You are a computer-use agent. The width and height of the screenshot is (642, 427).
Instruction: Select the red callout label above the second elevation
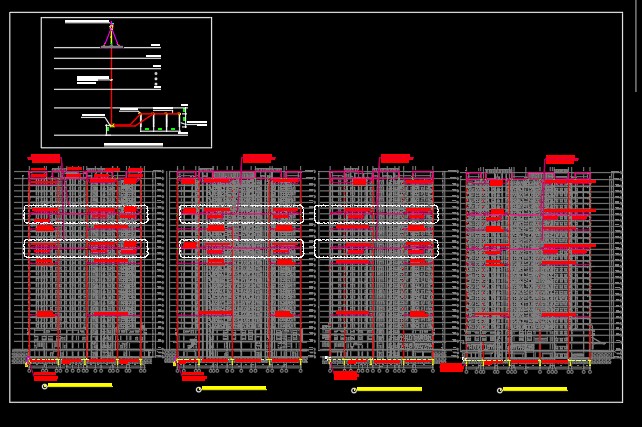coord(258,158)
